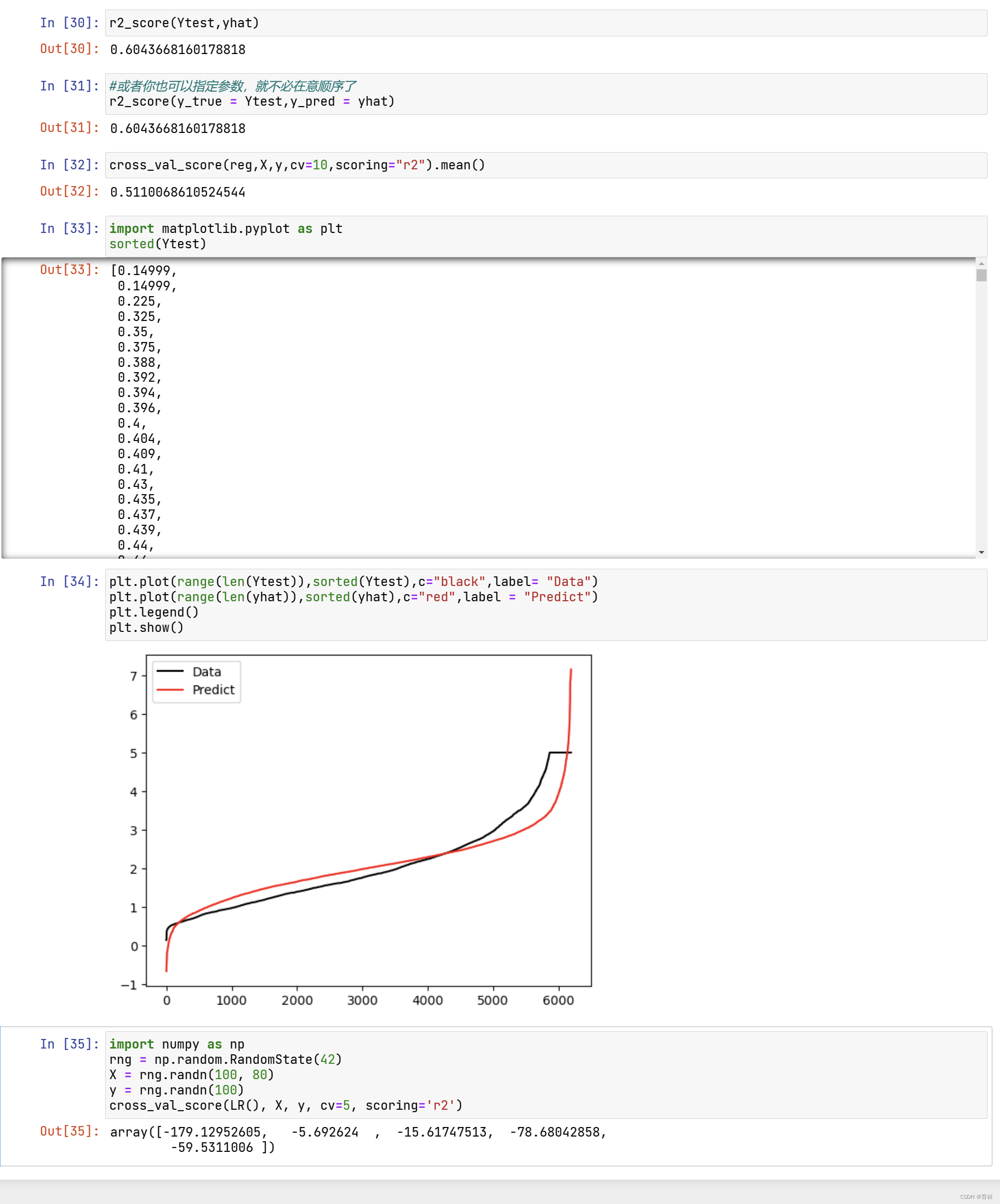Screen dimensions: 1000x1204
Task: Select value 0.404 in sorted output
Action: (136, 439)
